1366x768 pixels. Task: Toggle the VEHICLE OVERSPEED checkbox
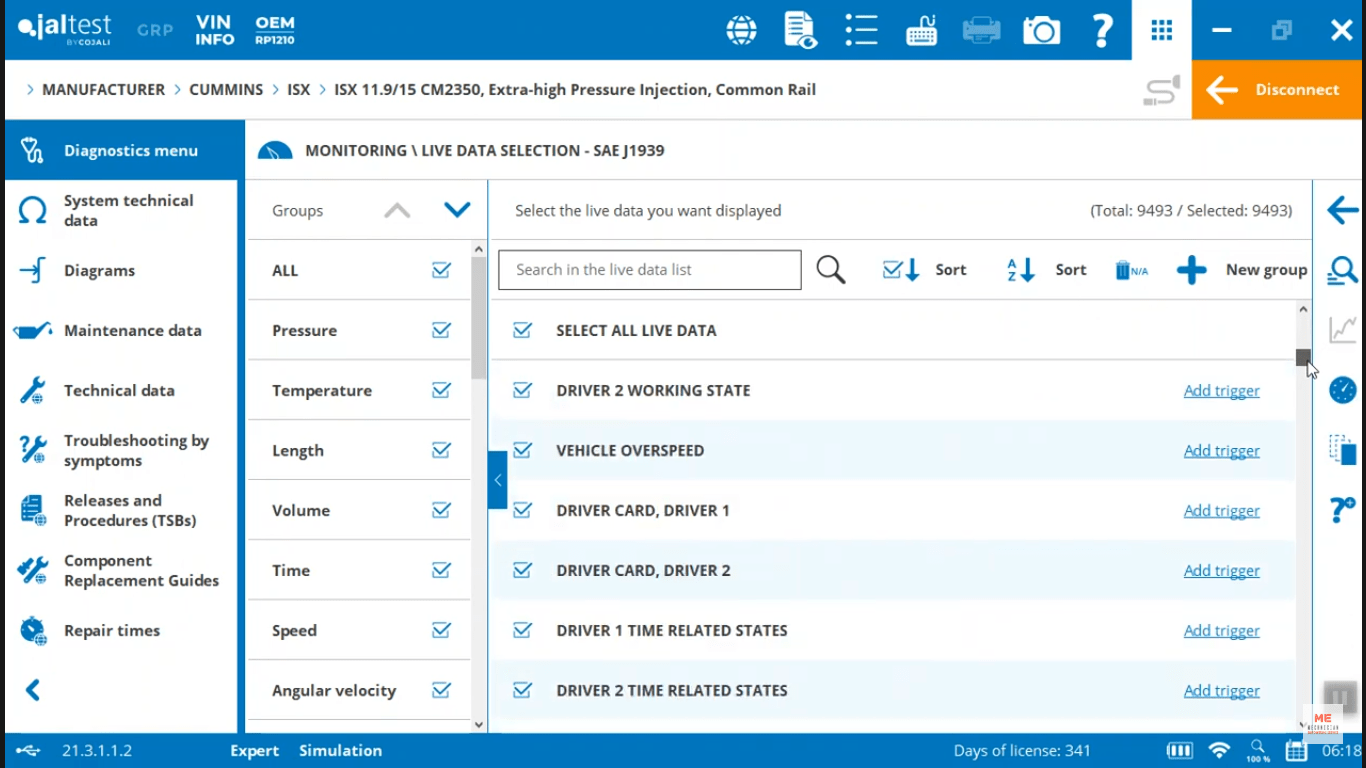[522, 450]
